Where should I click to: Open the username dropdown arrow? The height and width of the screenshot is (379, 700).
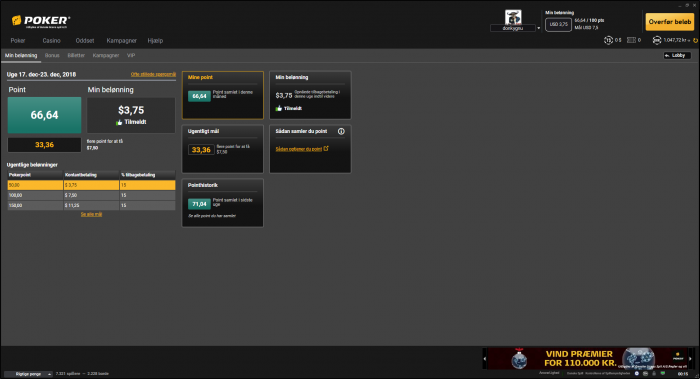538,28
